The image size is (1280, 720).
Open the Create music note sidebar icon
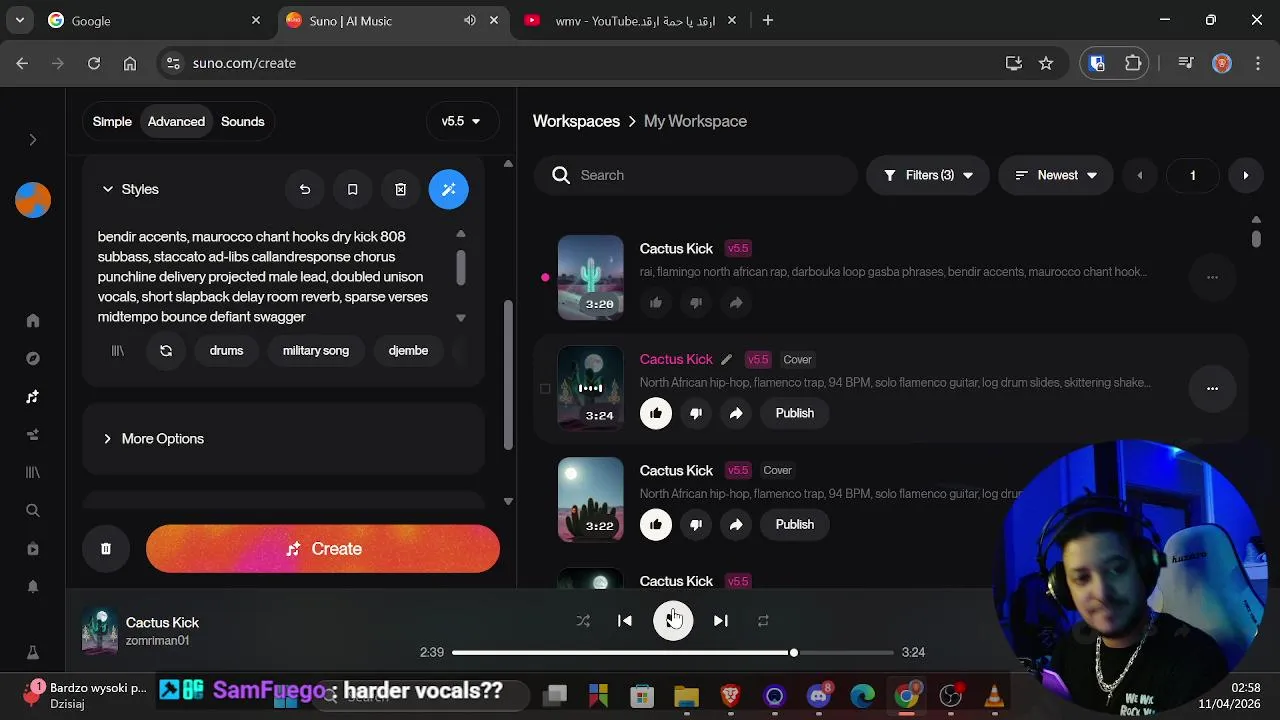[x=33, y=397]
